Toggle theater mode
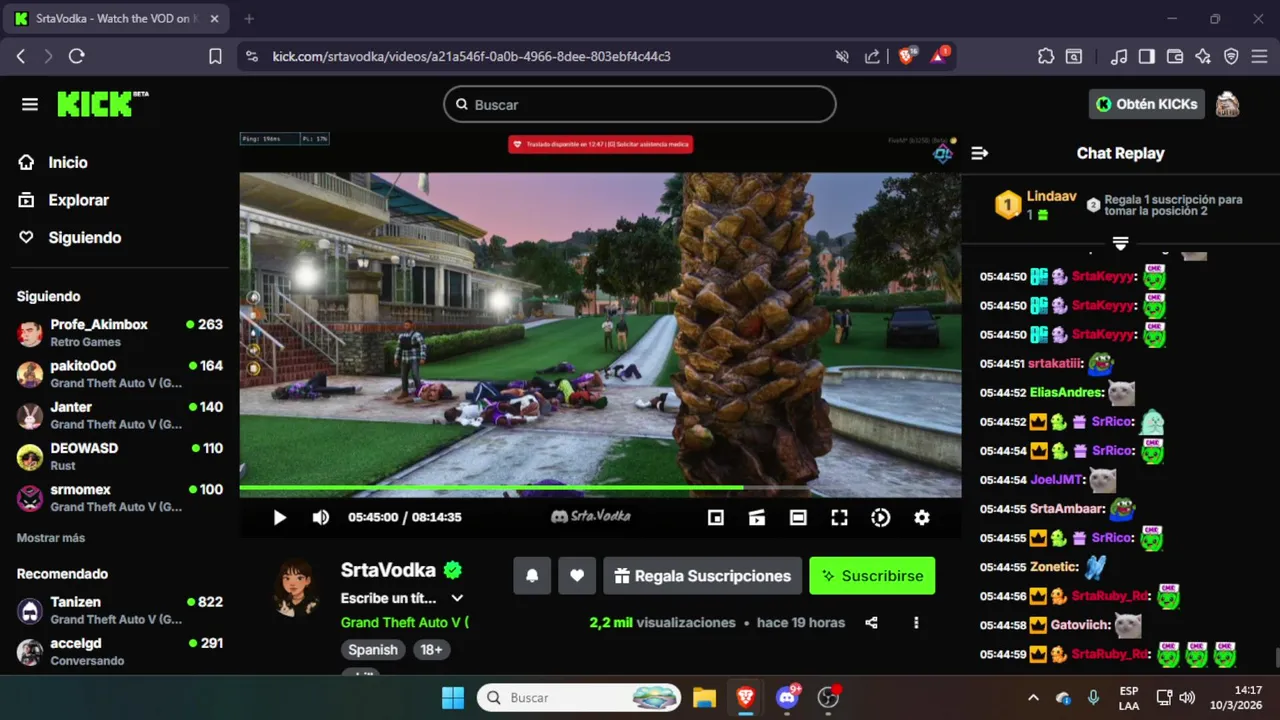The width and height of the screenshot is (1280, 720). 798,517
